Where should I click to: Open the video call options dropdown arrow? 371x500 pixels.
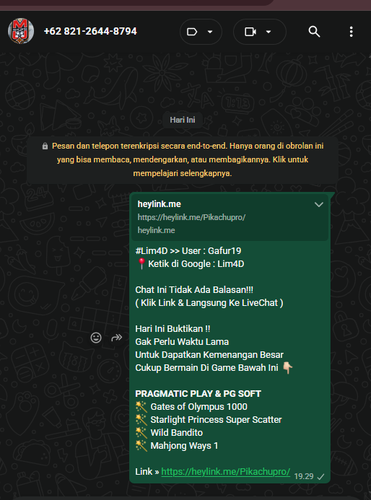coord(268,32)
